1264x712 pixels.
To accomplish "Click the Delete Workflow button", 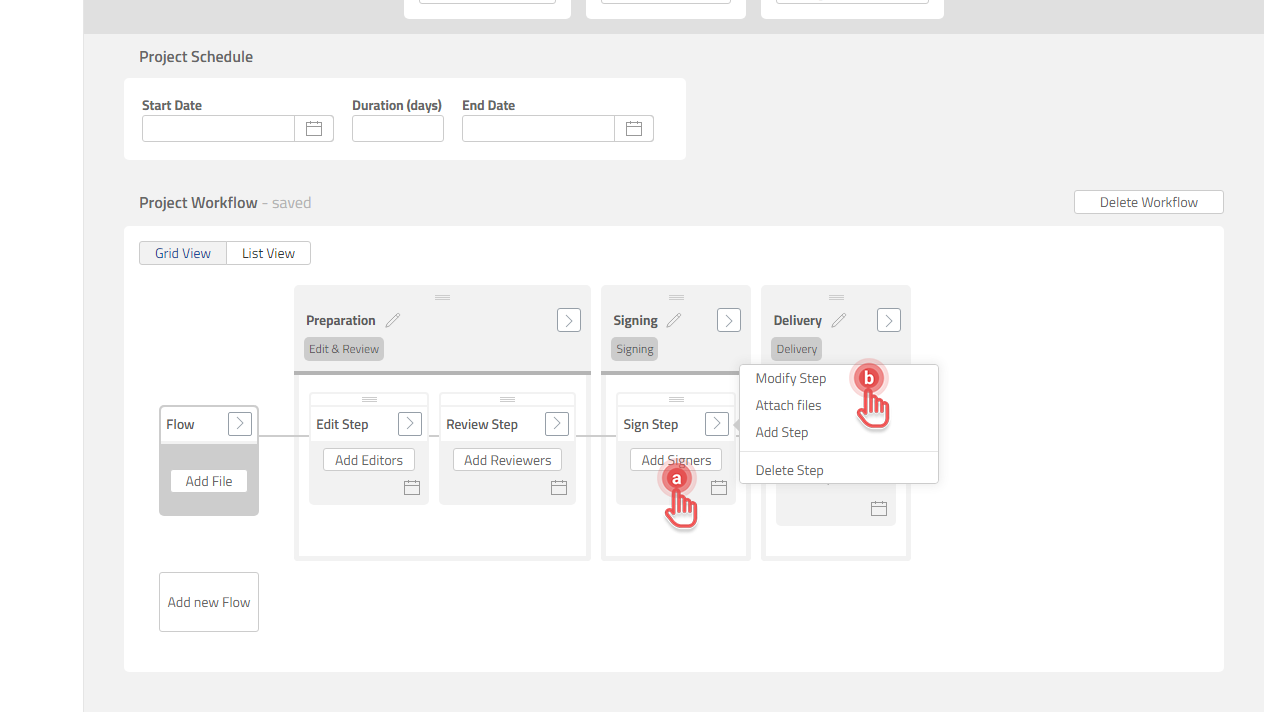I will pos(1148,201).
